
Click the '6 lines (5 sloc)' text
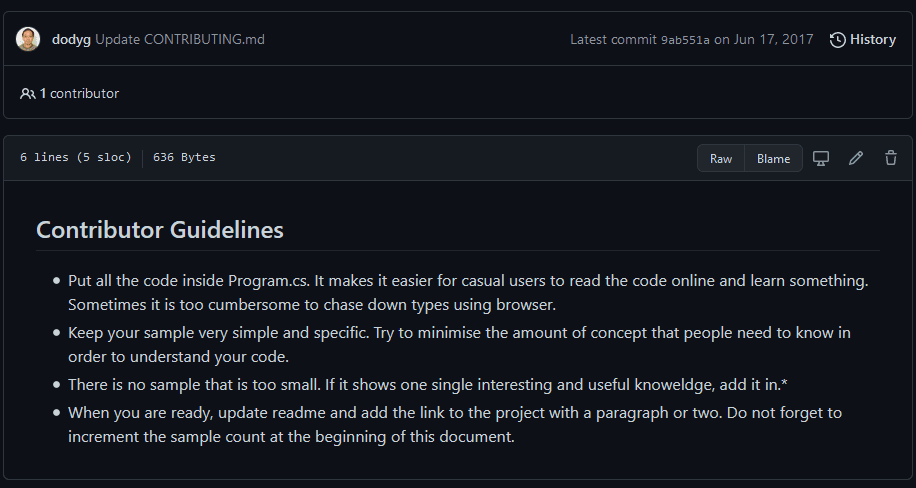pos(76,158)
